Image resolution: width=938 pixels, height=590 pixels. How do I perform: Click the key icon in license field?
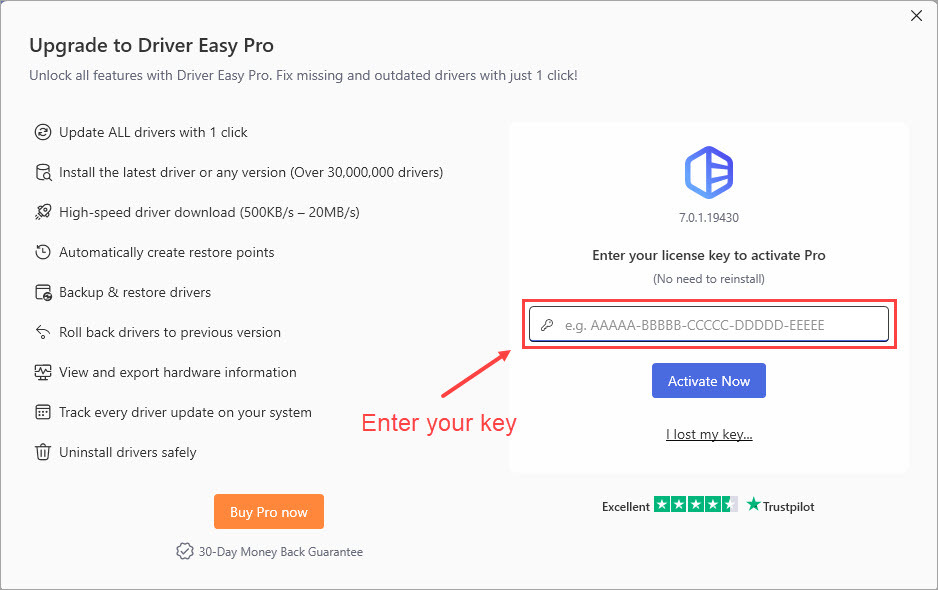[x=546, y=325]
